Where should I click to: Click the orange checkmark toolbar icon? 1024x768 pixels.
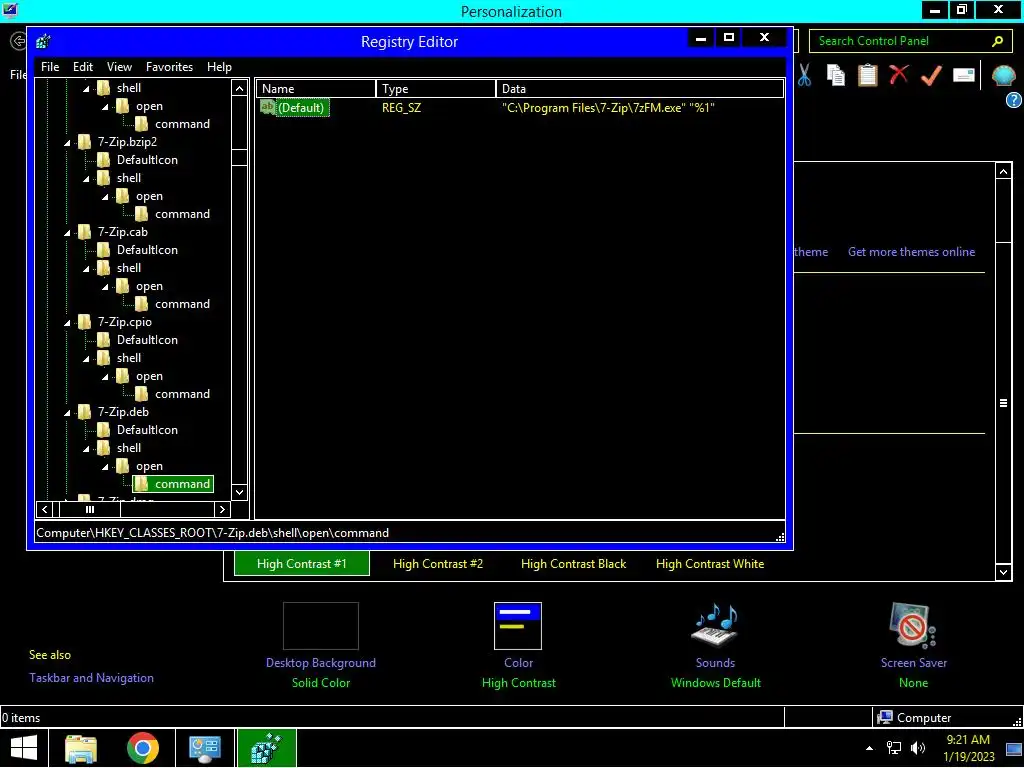(931, 75)
